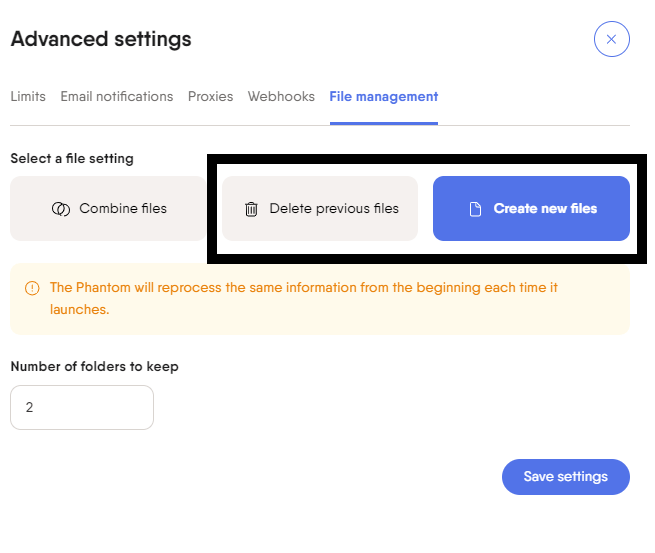Viewport: 655px width, 553px height.
Task: Click the orange warning info icon
Action: [32, 288]
